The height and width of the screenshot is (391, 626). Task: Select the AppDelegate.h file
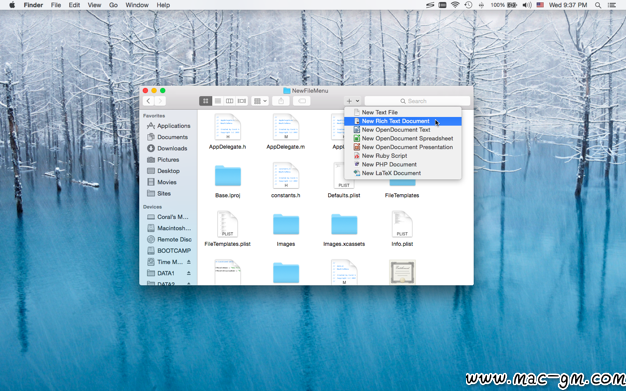(228, 132)
